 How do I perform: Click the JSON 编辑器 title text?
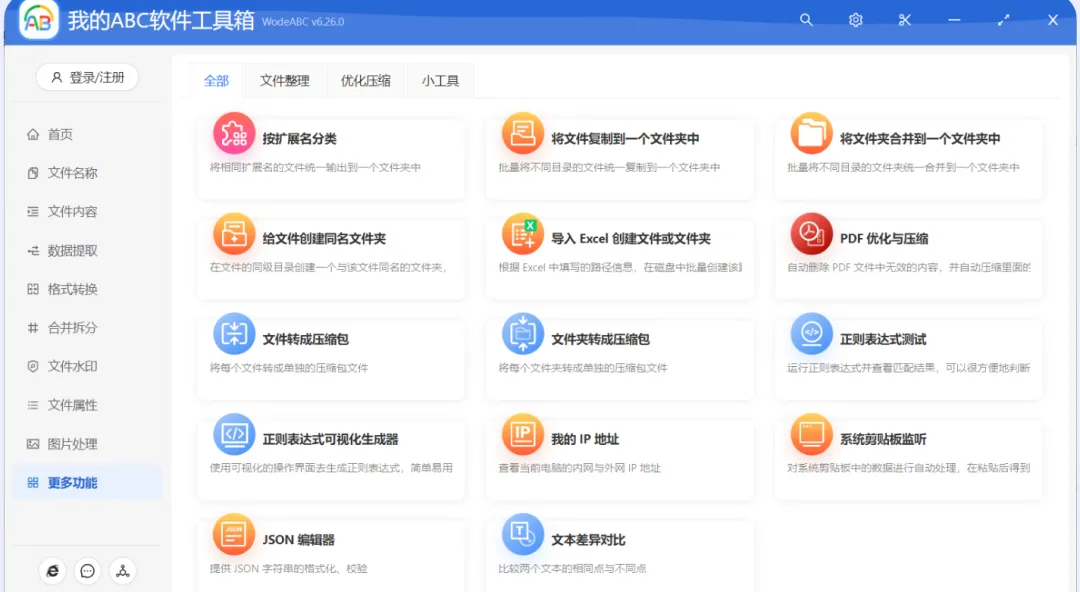[x=298, y=540]
